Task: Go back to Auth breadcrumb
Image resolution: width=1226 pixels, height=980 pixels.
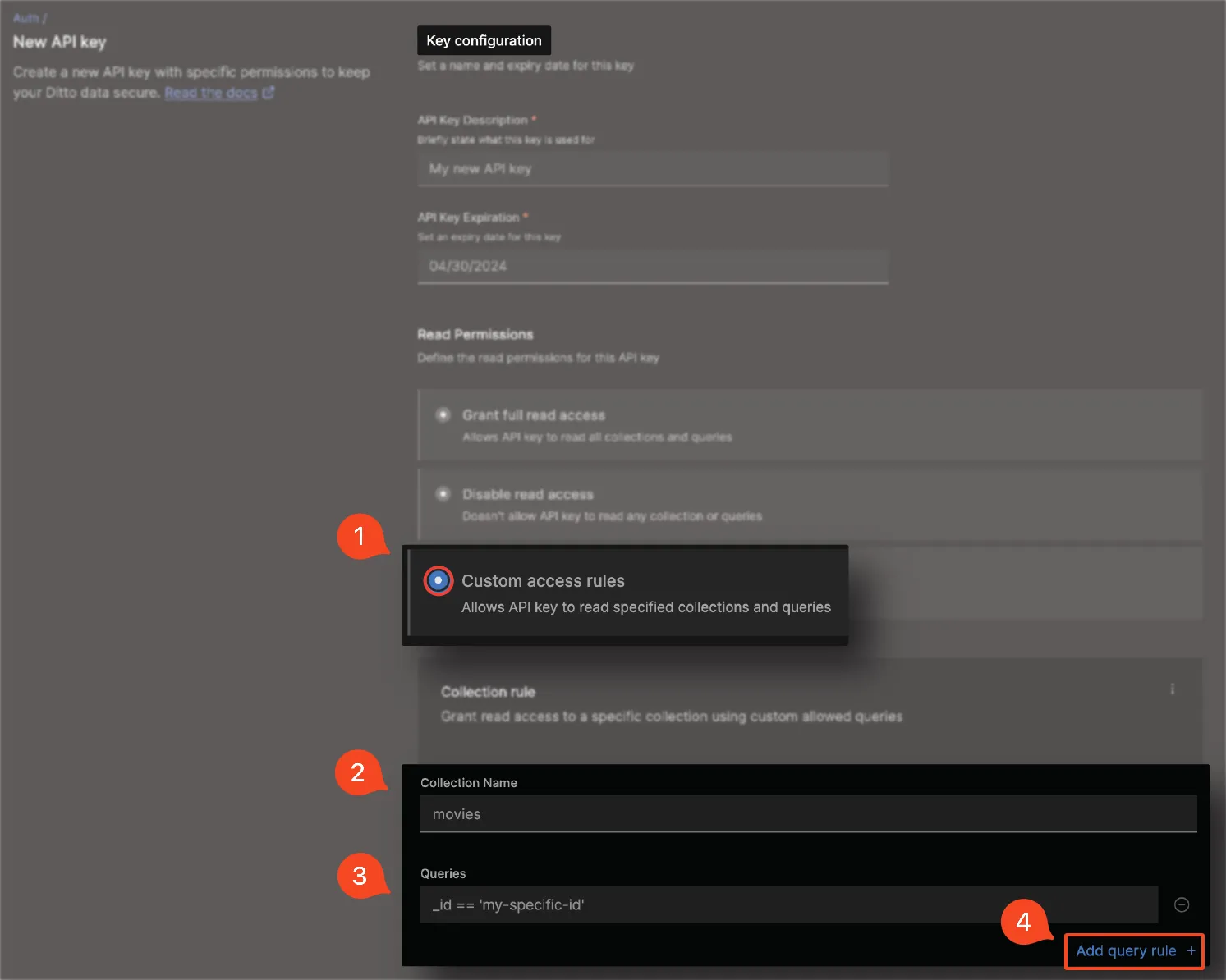Action: (x=26, y=18)
